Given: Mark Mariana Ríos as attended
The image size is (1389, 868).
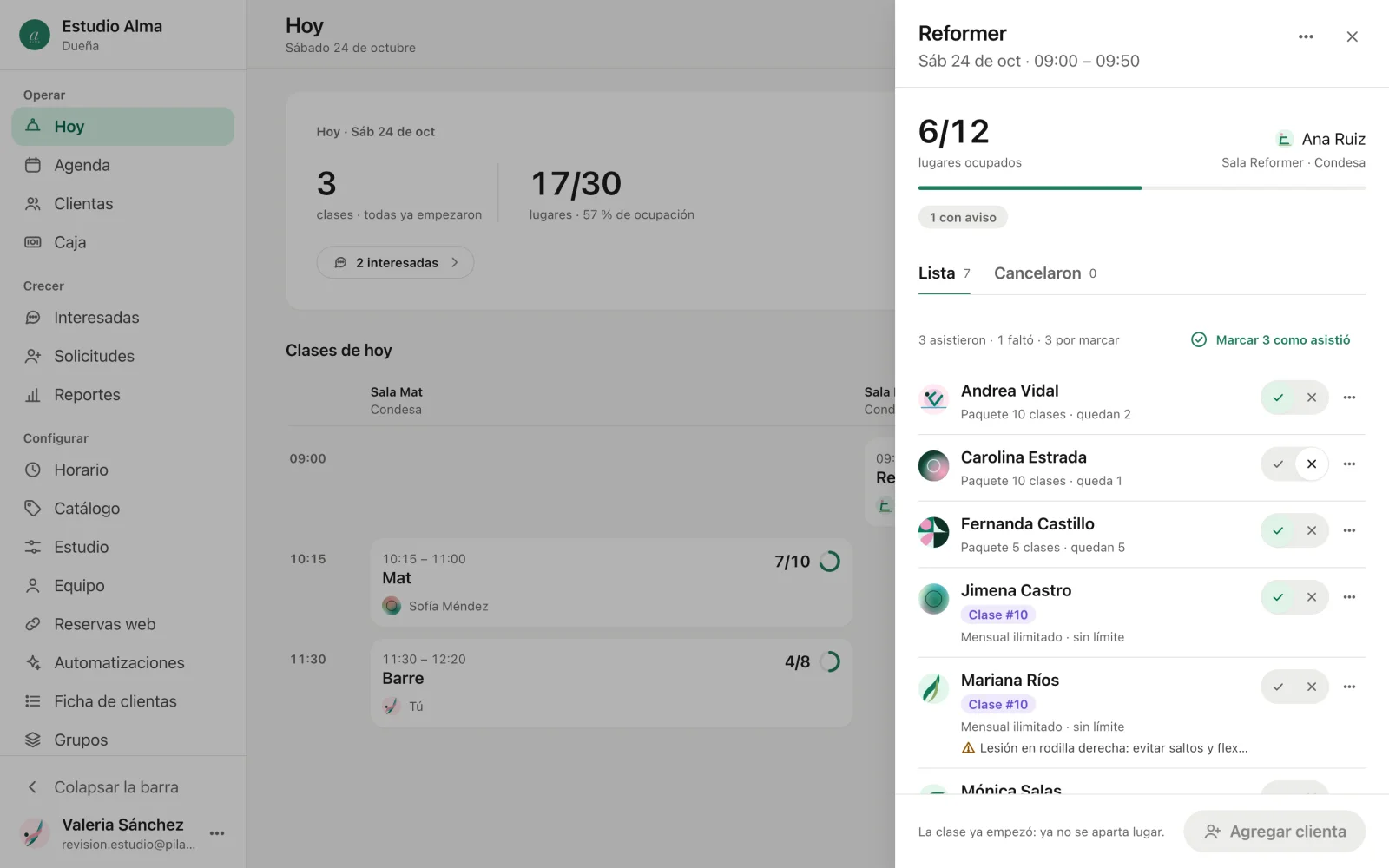Looking at the screenshot, I should (1278, 687).
